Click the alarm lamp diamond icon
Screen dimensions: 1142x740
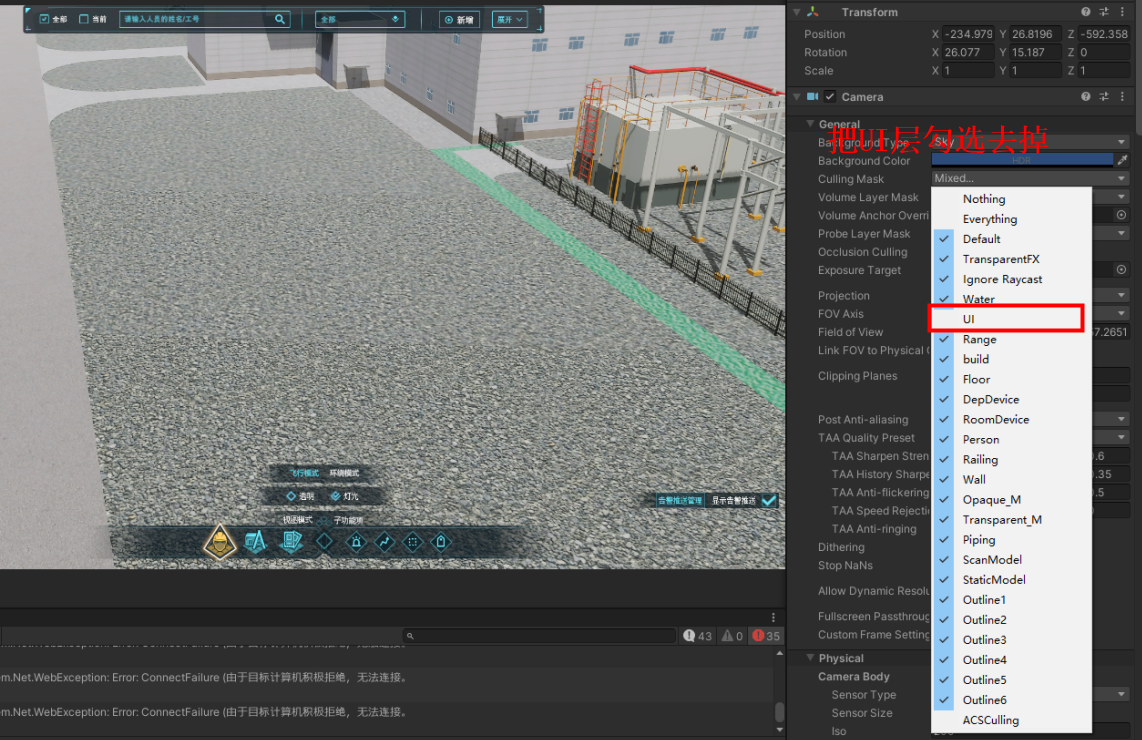356,542
